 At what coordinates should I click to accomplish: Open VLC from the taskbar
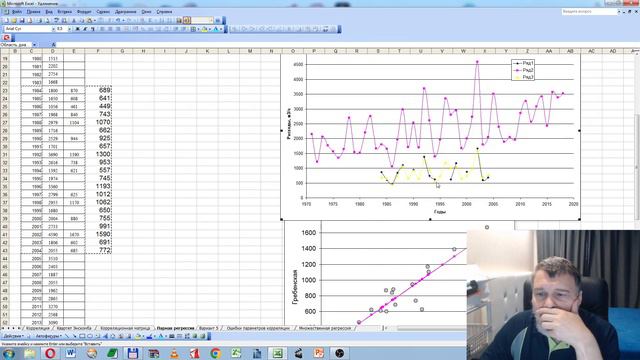174,353
